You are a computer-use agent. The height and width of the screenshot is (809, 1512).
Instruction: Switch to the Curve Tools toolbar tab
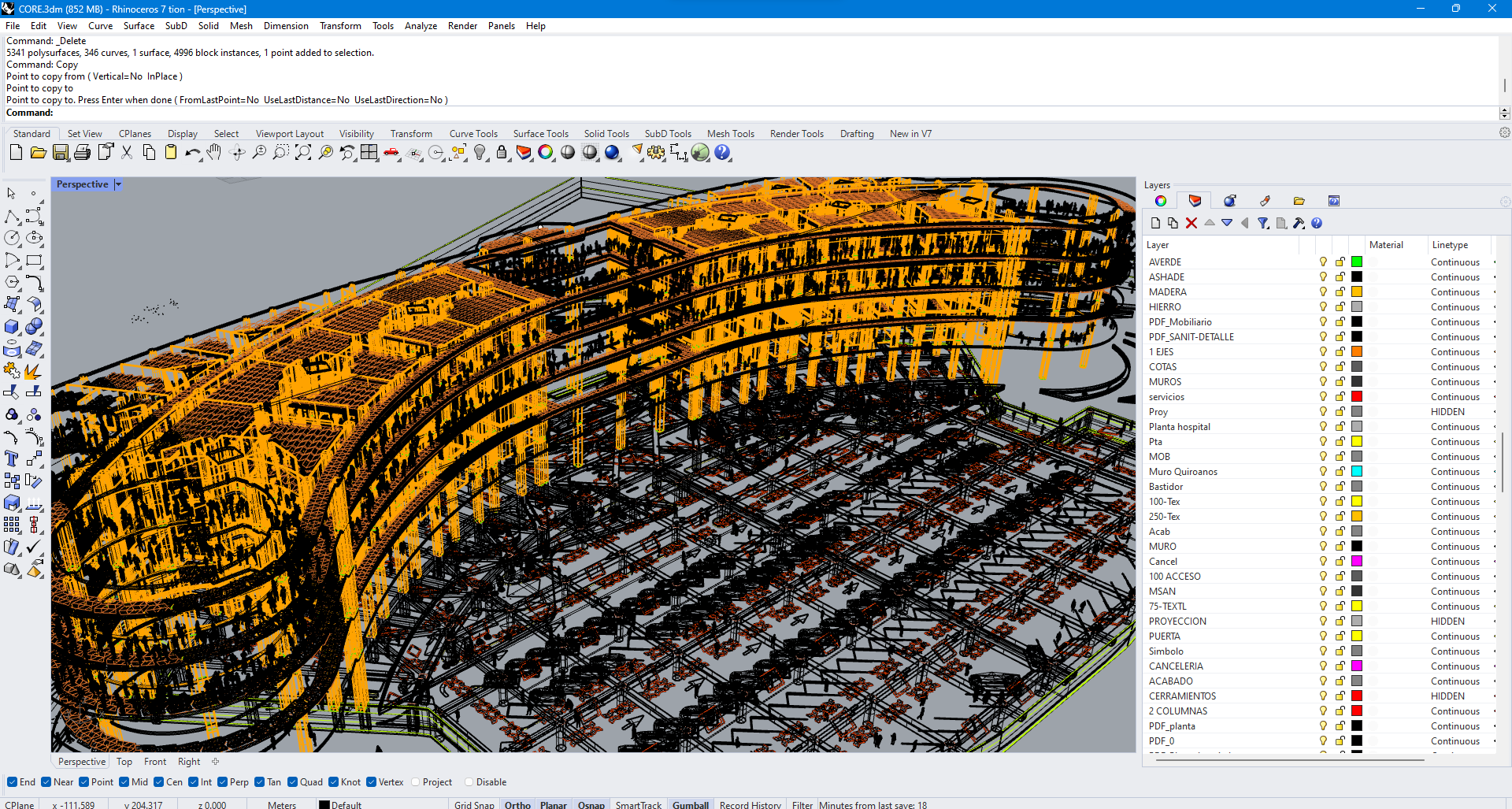[473, 134]
